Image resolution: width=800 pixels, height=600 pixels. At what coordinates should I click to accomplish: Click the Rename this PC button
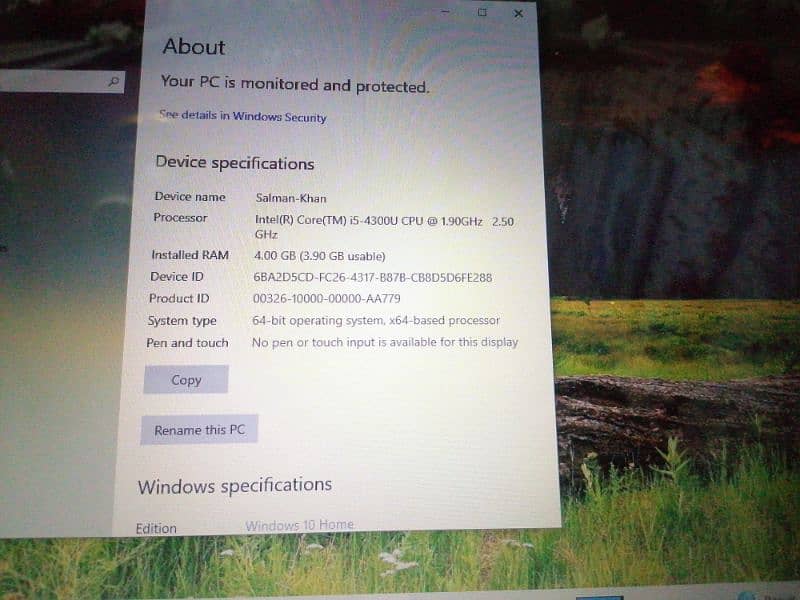click(199, 430)
